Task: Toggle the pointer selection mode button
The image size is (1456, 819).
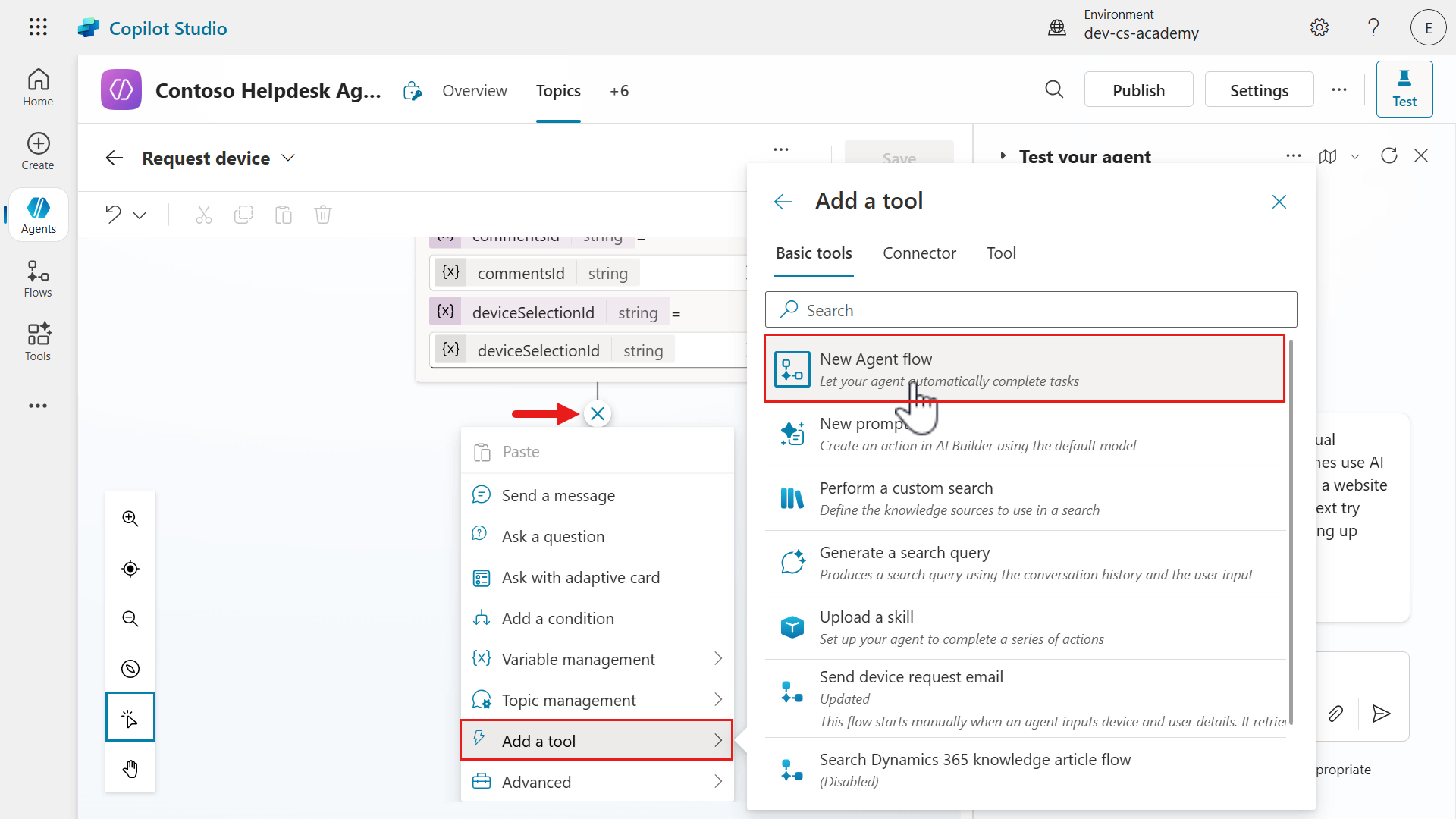Action: pyautogui.click(x=130, y=717)
